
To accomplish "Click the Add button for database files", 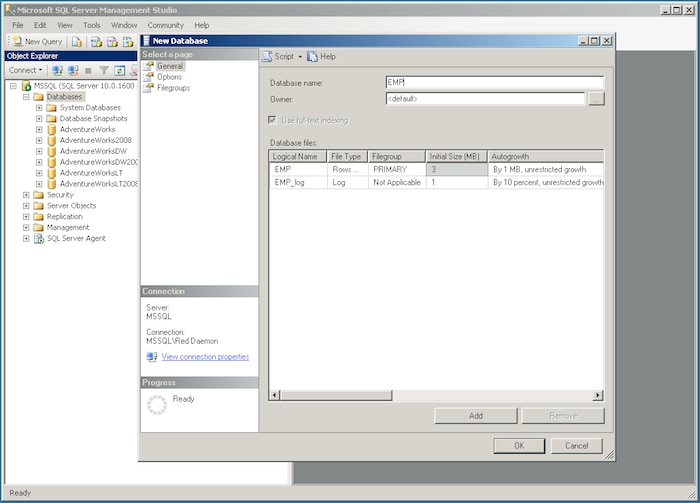I will coord(476,416).
